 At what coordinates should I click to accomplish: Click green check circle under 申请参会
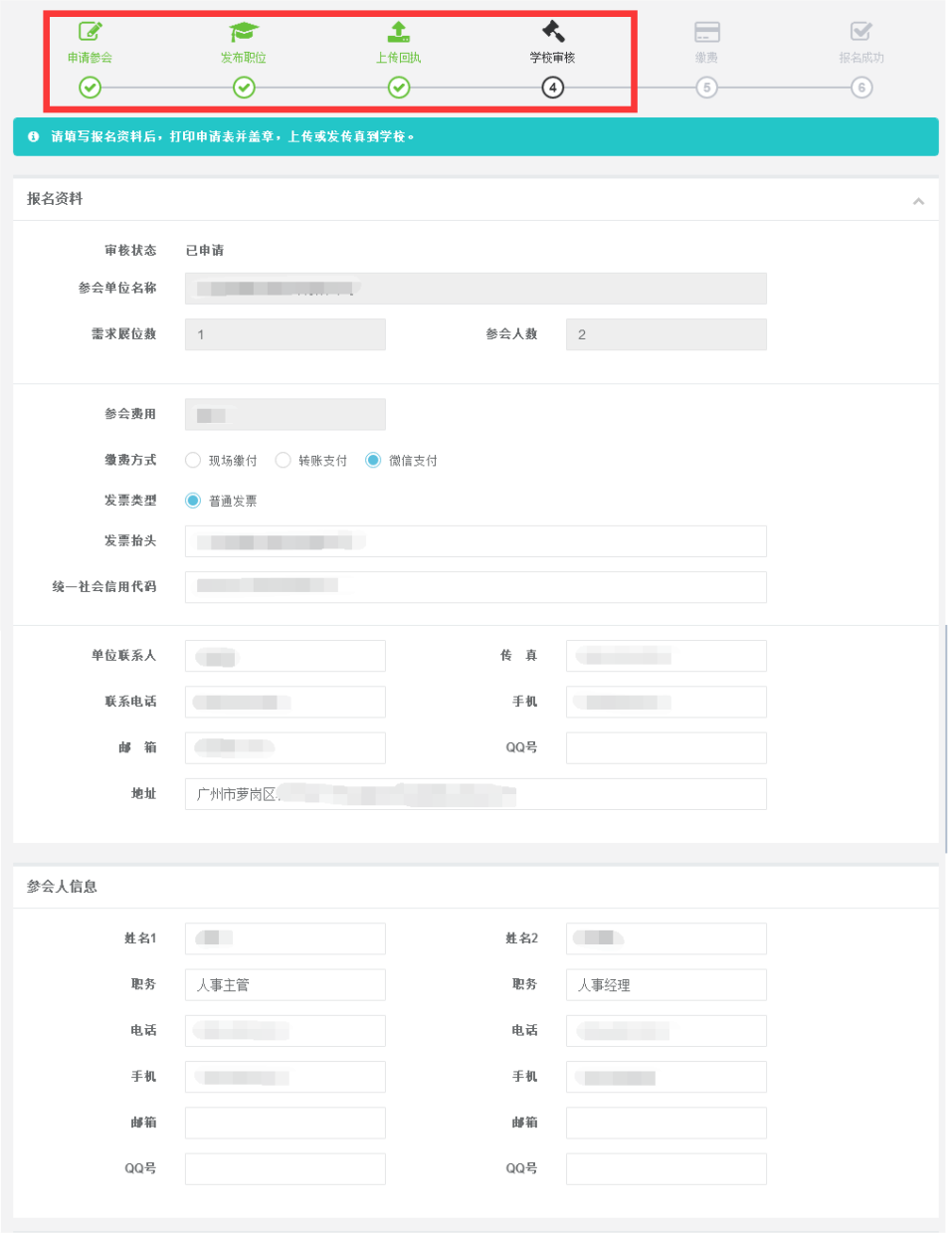click(90, 88)
